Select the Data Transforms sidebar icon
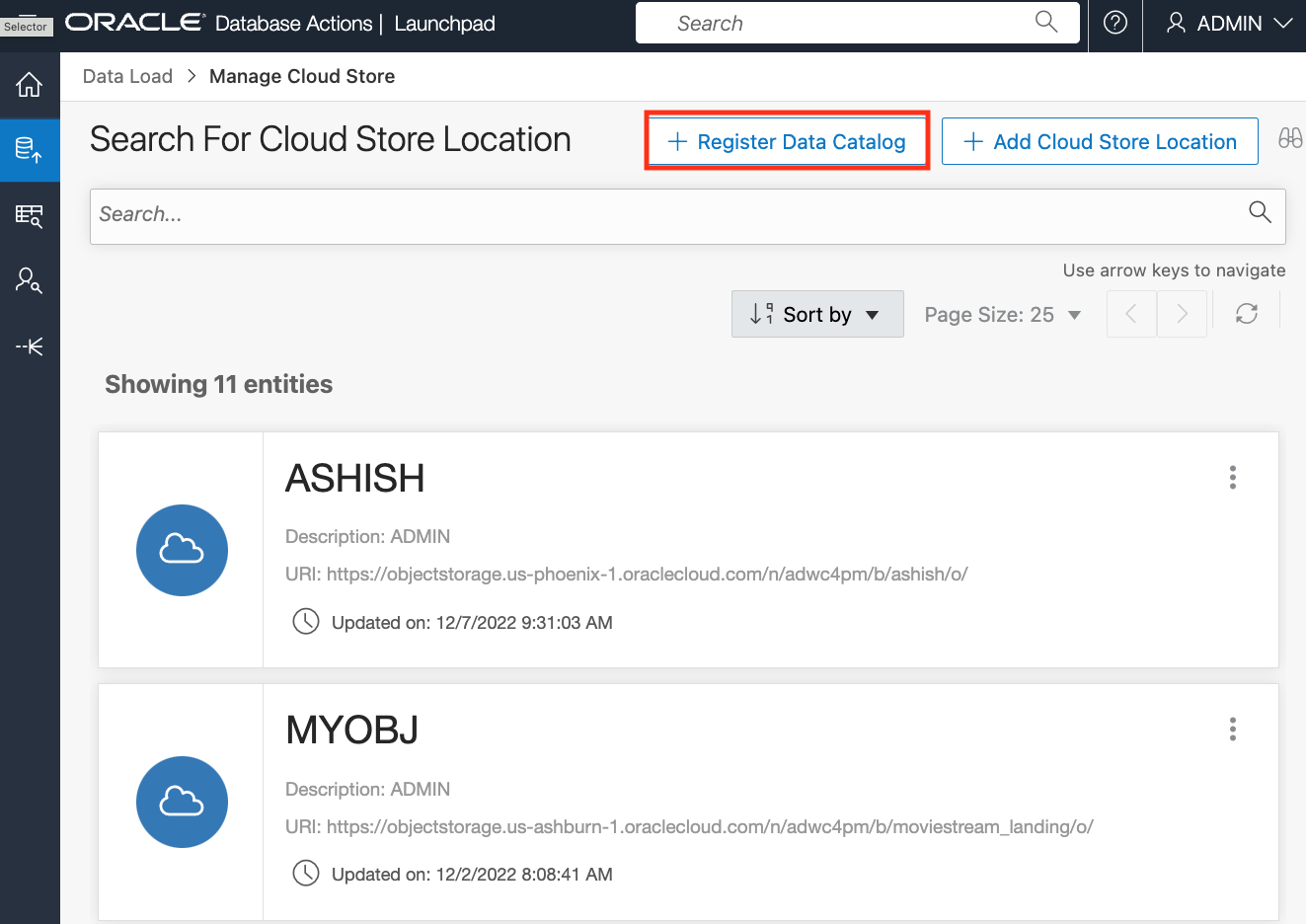 (x=30, y=346)
